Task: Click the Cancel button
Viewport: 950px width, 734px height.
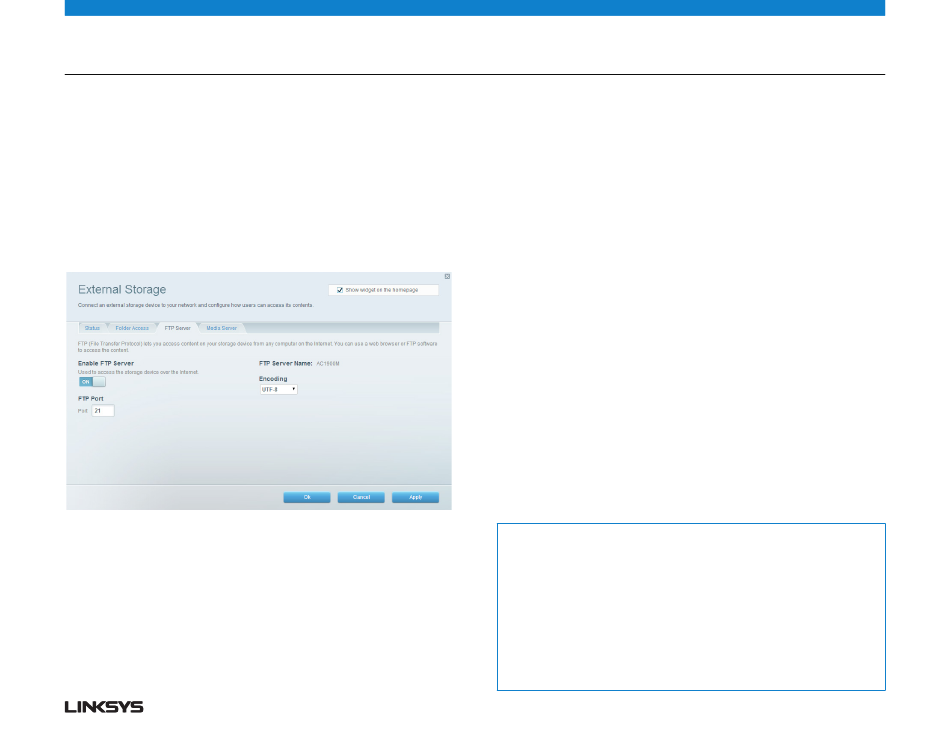Action: click(x=360, y=497)
